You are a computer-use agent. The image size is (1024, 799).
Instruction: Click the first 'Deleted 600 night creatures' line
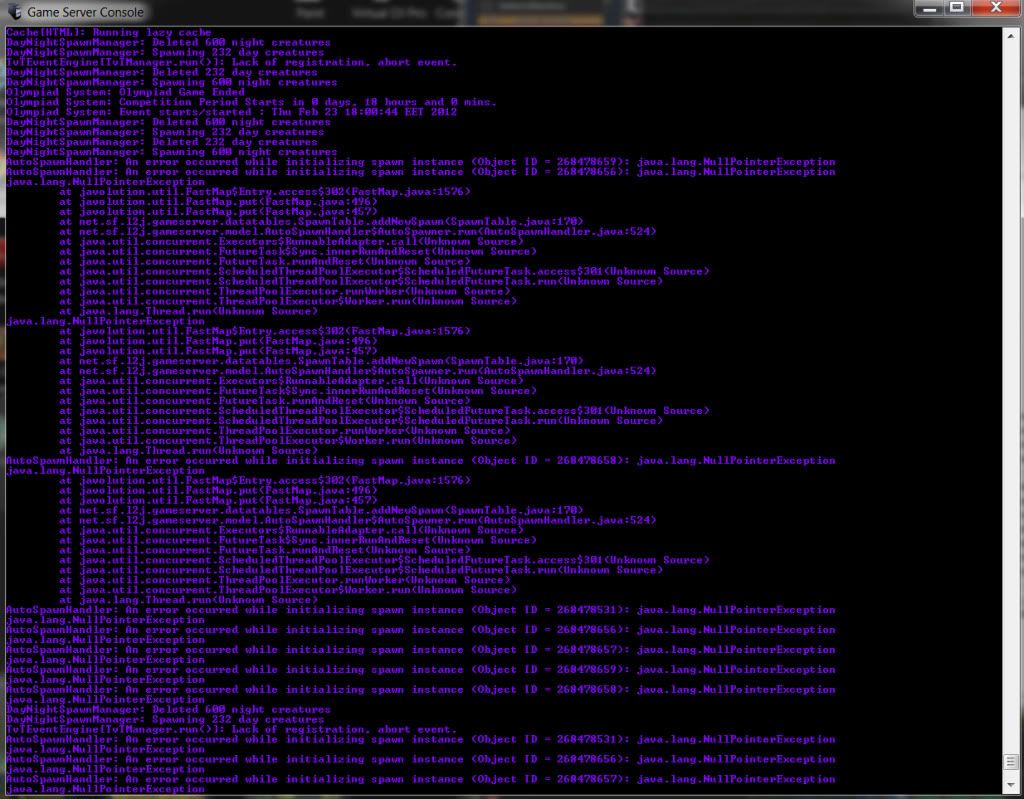coord(168,42)
